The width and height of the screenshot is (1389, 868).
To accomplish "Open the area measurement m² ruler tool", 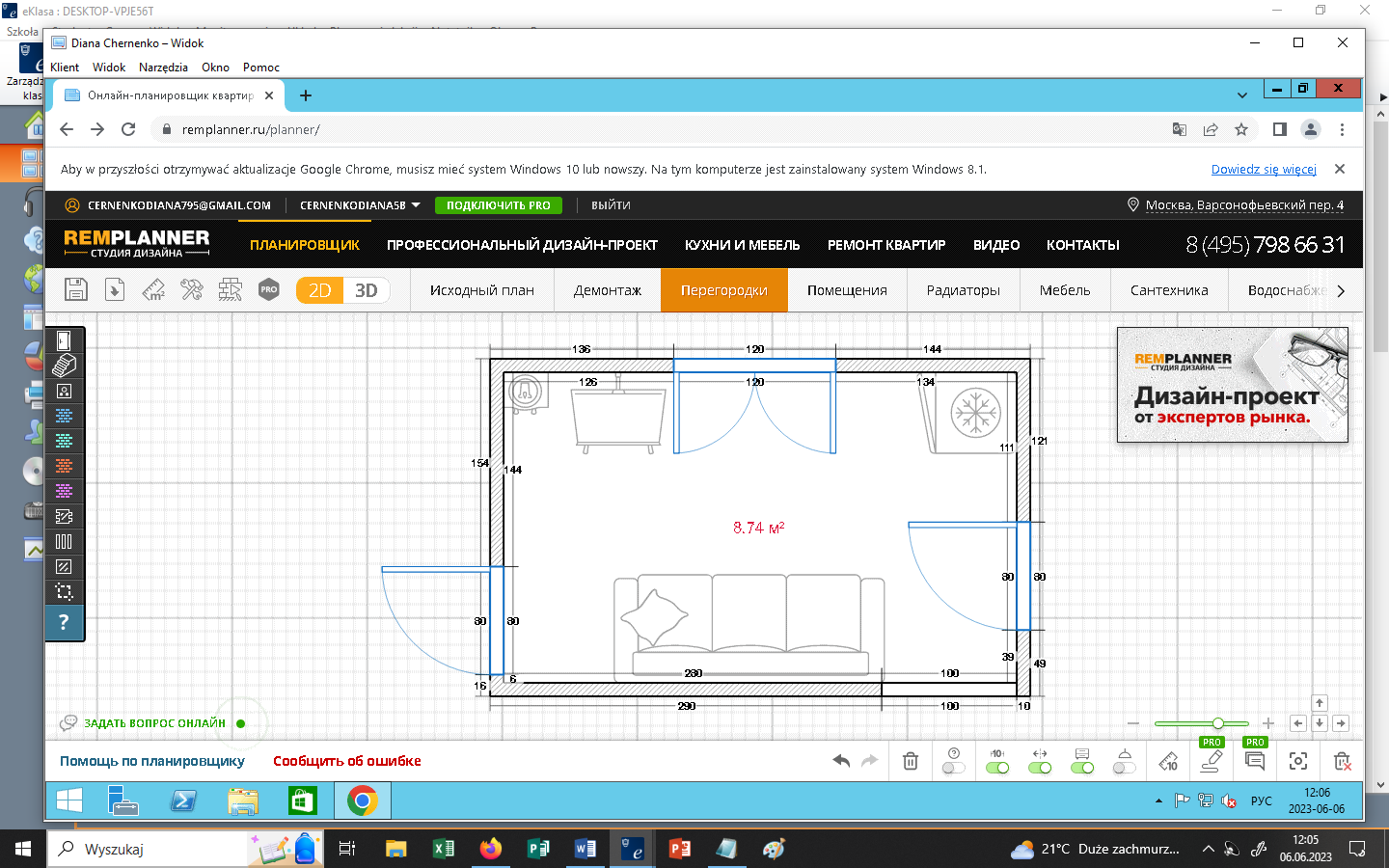I will point(153,289).
